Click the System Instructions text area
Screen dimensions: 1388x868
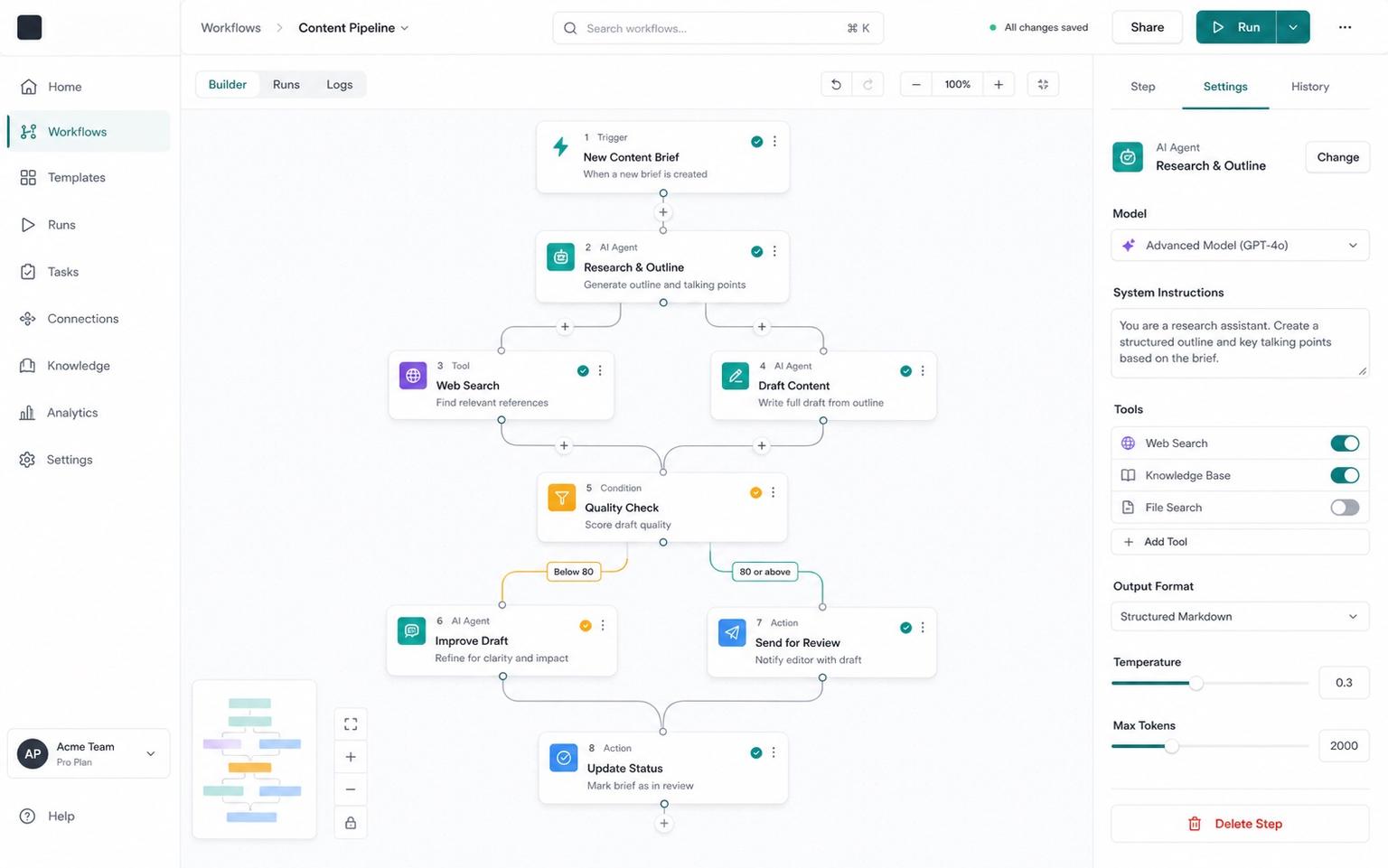tap(1240, 343)
